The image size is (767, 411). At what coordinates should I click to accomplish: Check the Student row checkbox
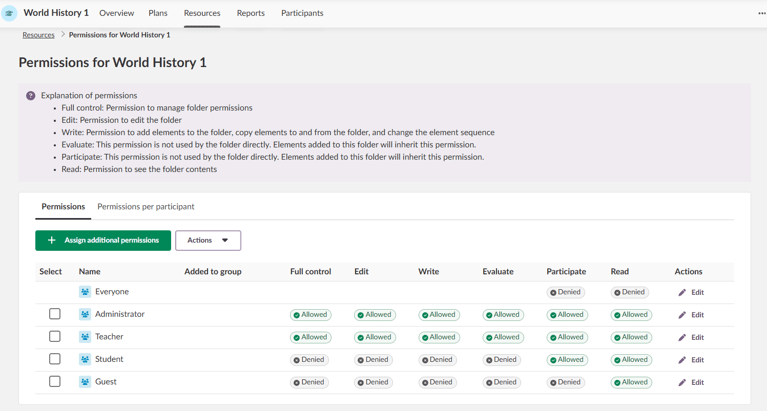(x=55, y=359)
